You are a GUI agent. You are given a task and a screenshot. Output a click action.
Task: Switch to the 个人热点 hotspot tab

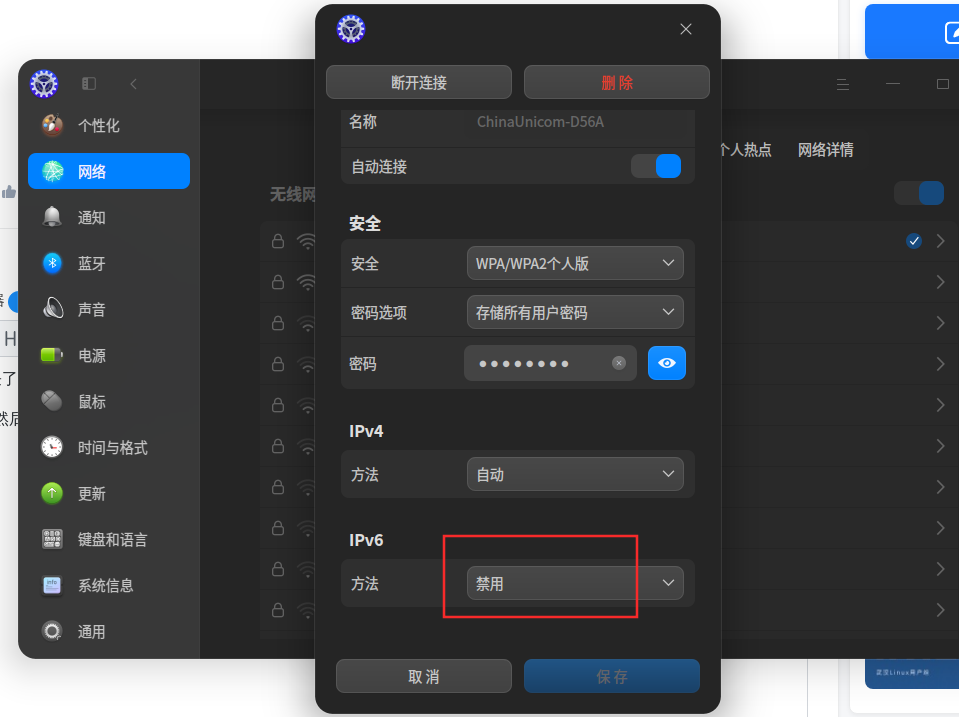point(745,150)
